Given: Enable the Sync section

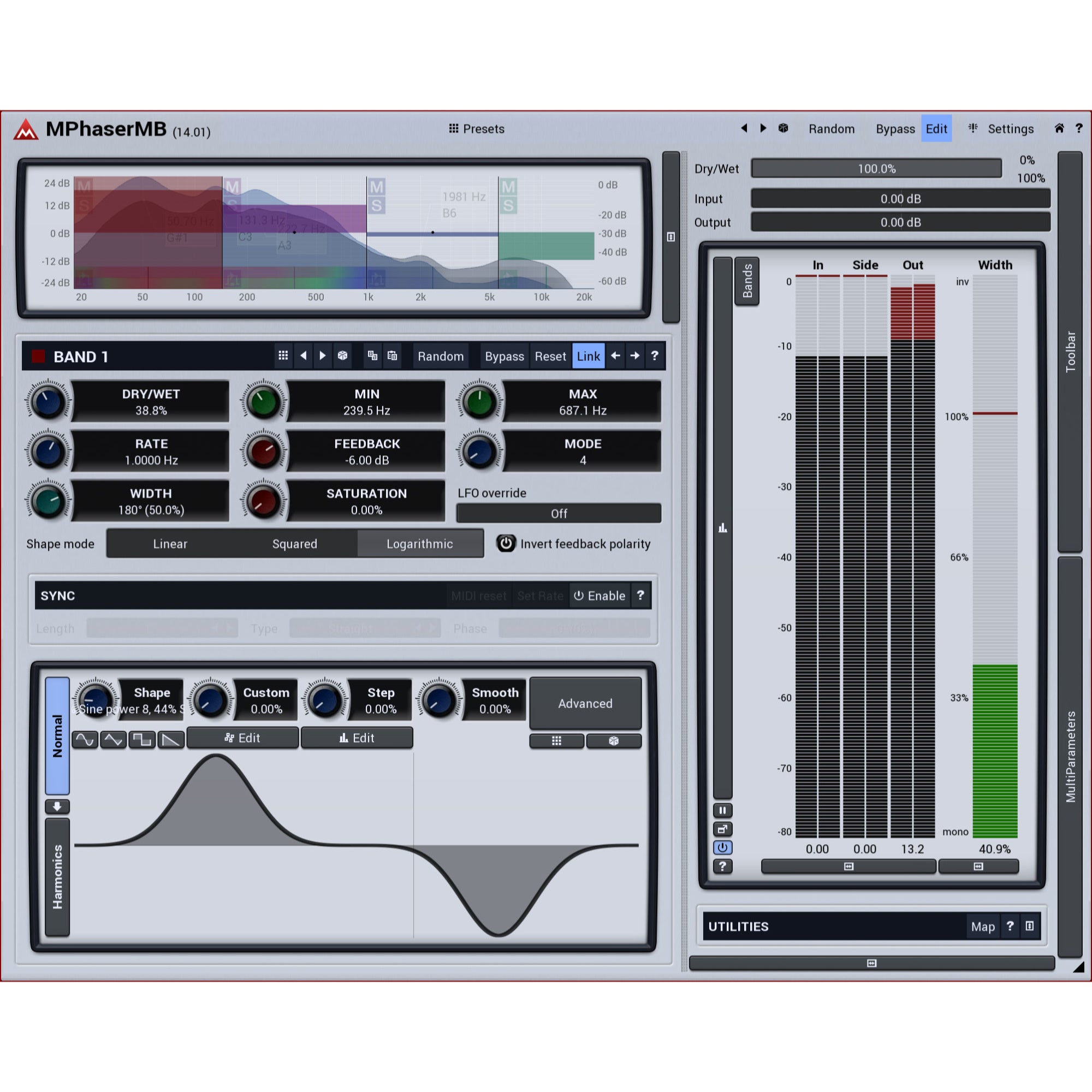Looking at the screenshot, I should pyautogui.click(x=599, y=596).
